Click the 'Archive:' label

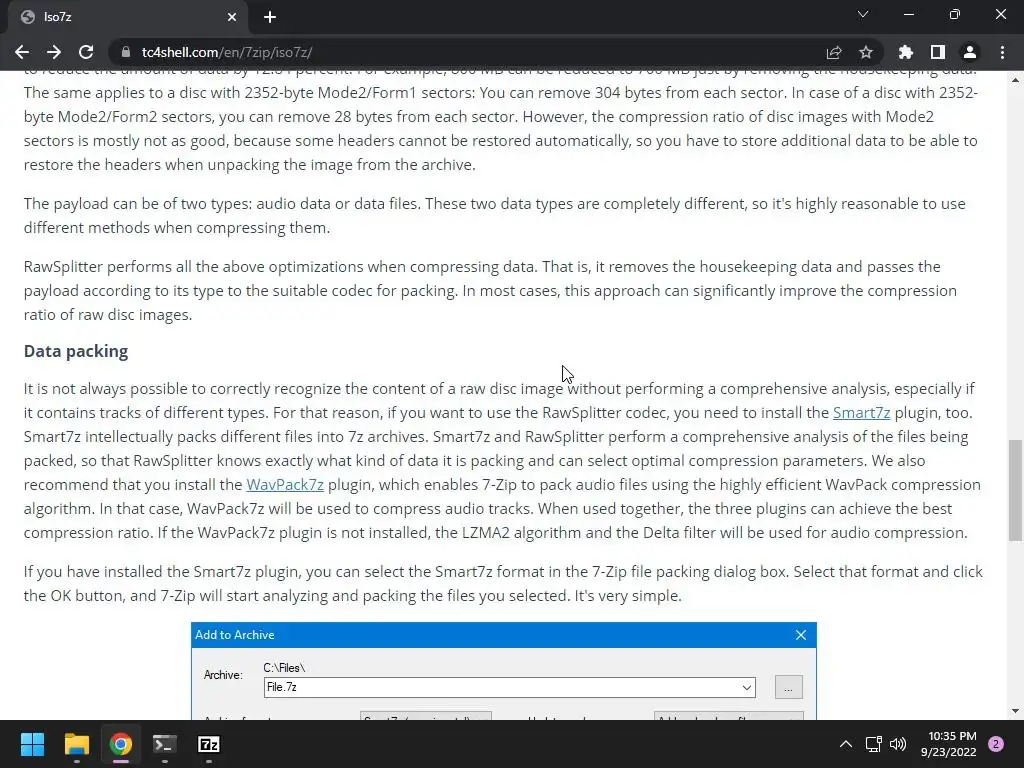[223, 675]
